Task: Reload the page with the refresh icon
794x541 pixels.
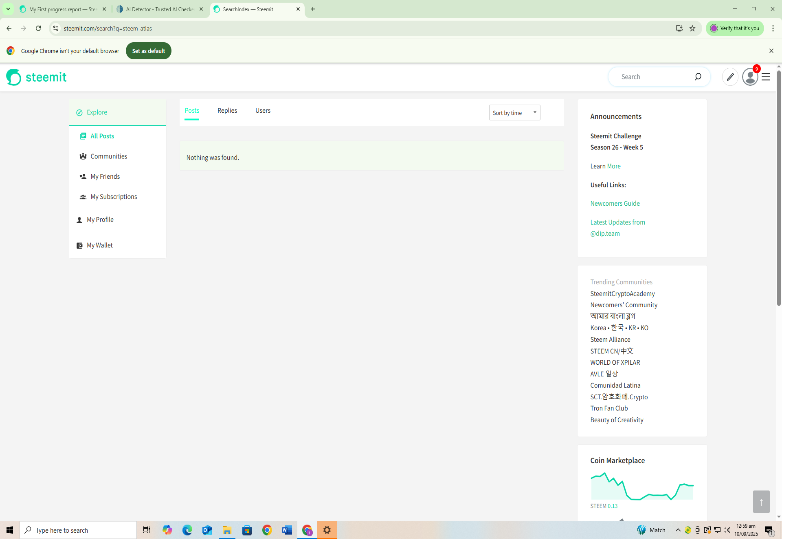Action: click(38, 28)
